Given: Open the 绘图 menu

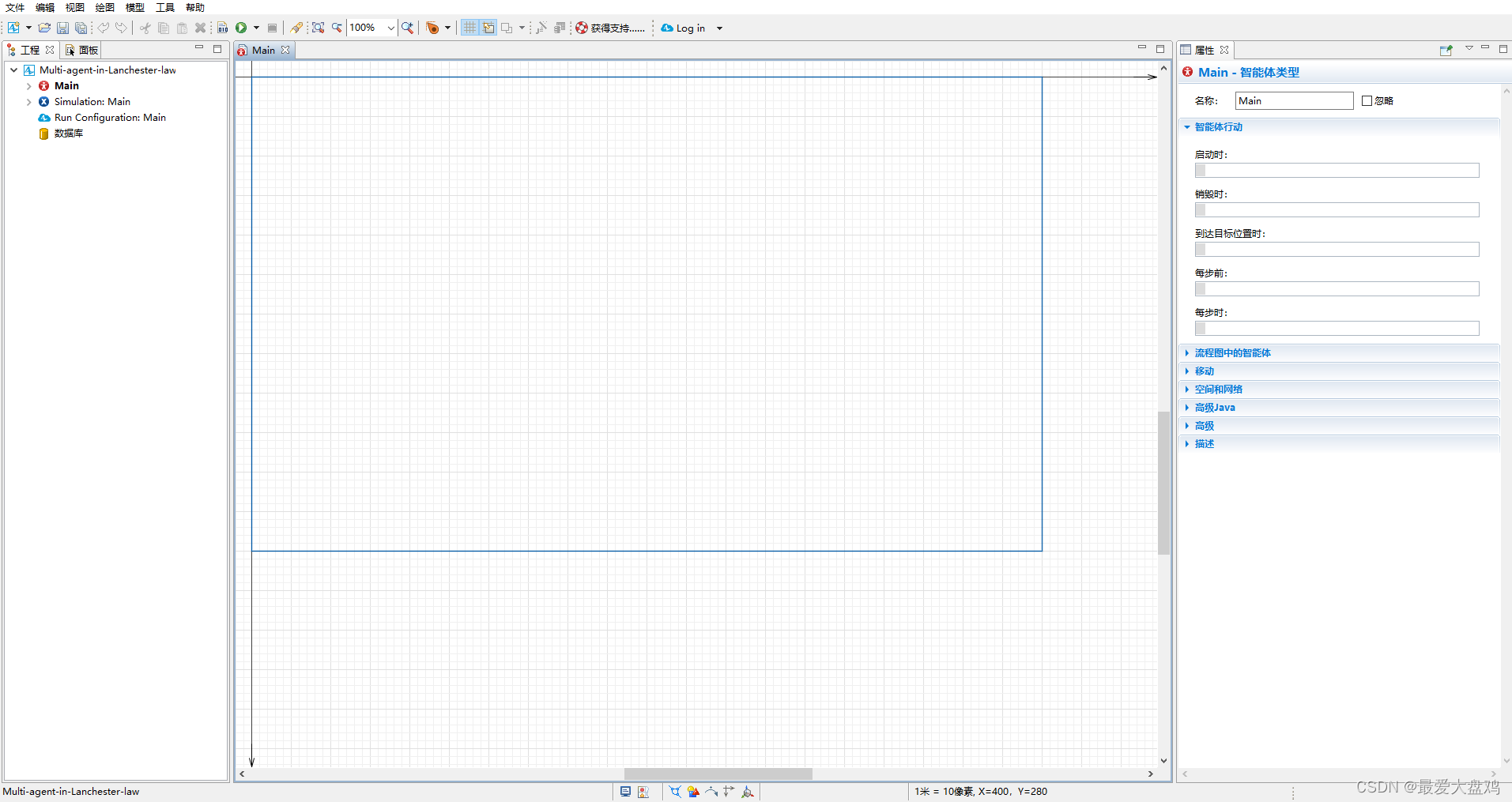Looking at the screenshot, I should (105, 7).
